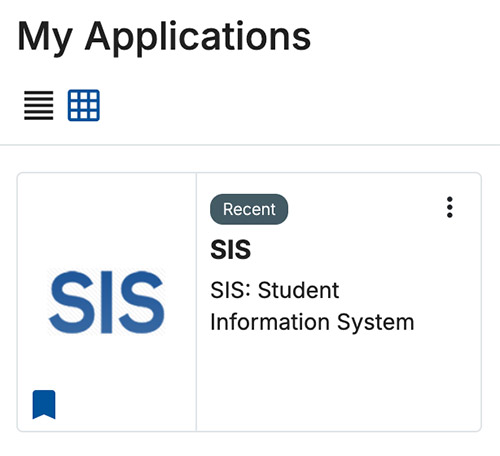Select the SIS: Student Information System description
Viewport: 500px width, 456px height.
coord(312,306)
